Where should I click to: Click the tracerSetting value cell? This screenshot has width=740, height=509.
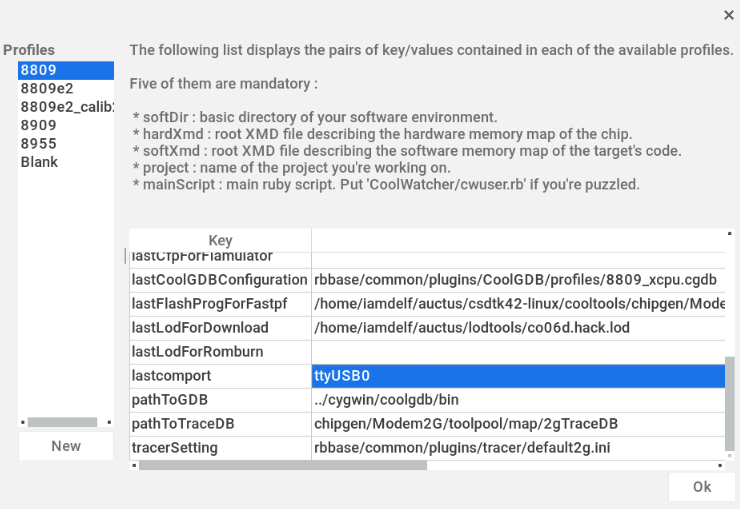518,448
